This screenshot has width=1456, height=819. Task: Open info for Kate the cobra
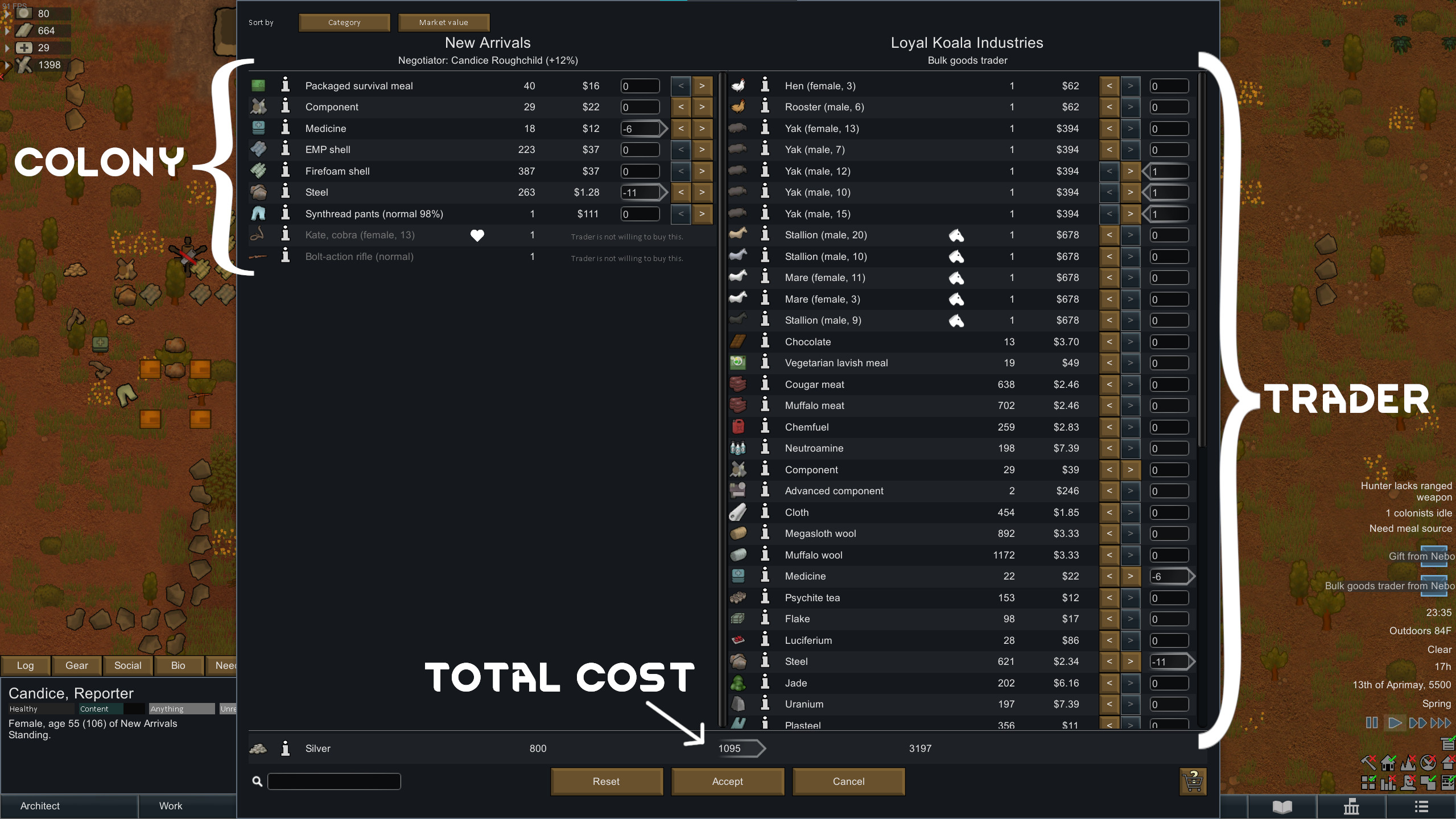pyautogui.click(x=286, y=234)
